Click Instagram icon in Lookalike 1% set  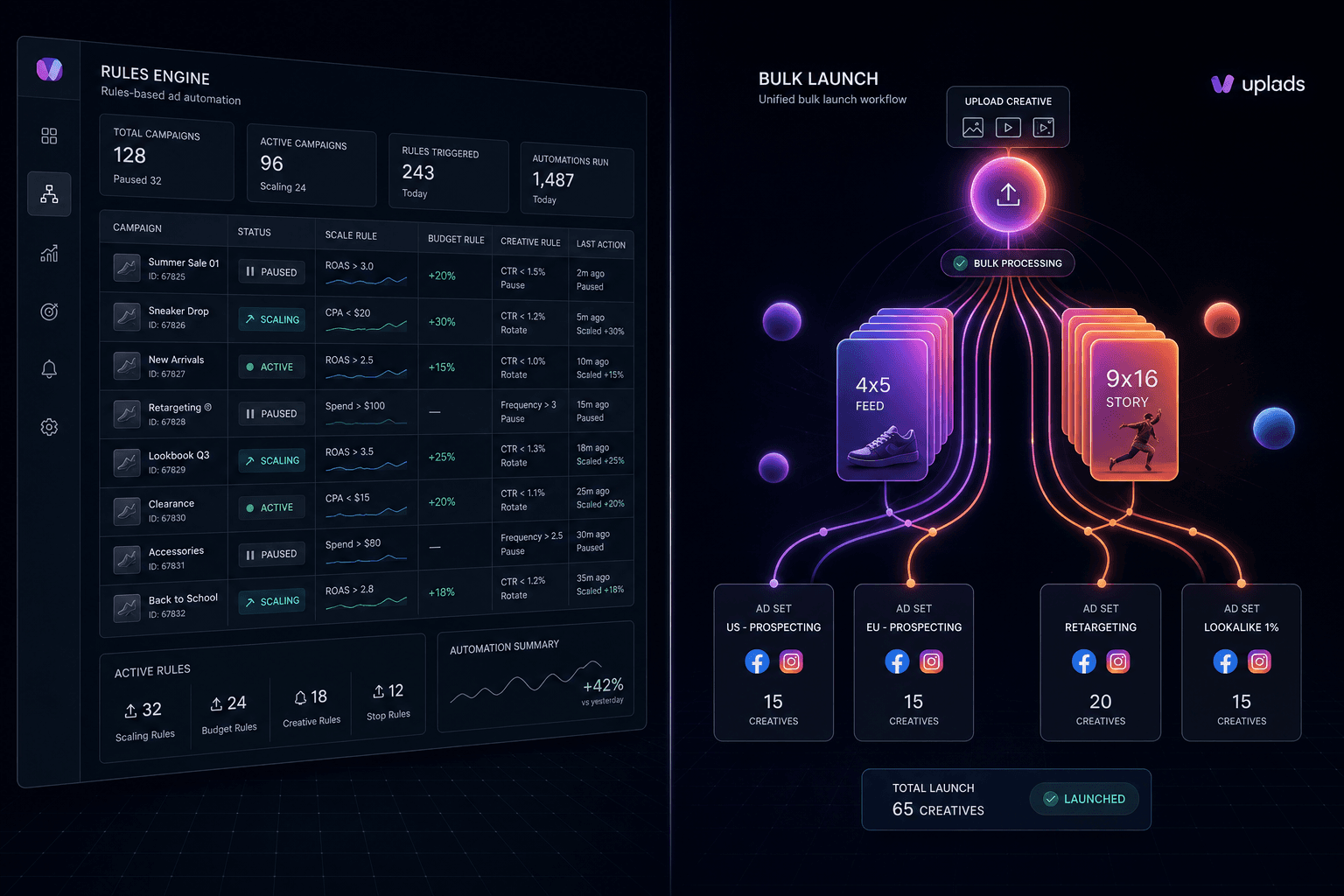[1259, 661]
